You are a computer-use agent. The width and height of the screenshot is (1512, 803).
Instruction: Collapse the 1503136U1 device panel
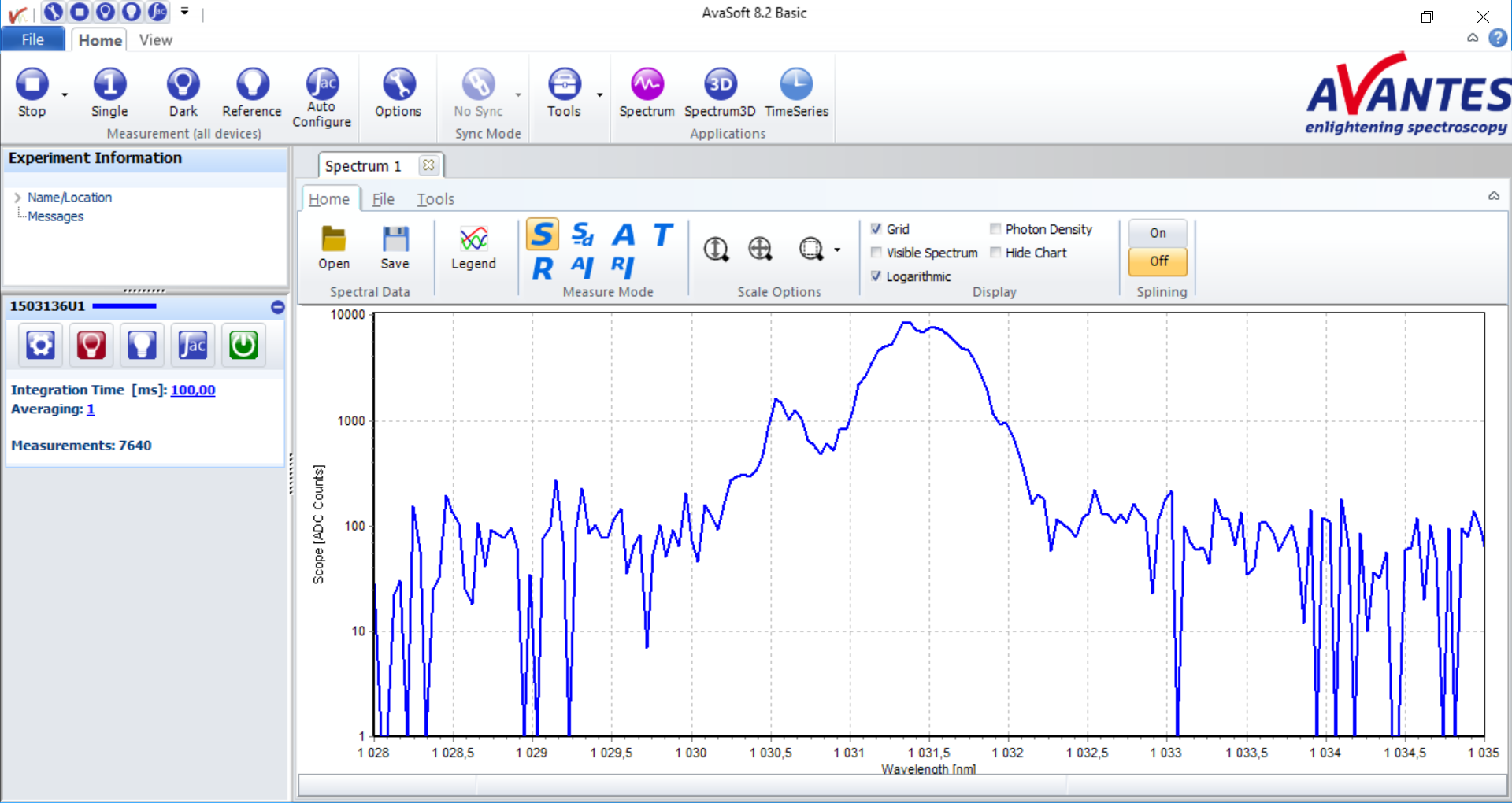277,307
